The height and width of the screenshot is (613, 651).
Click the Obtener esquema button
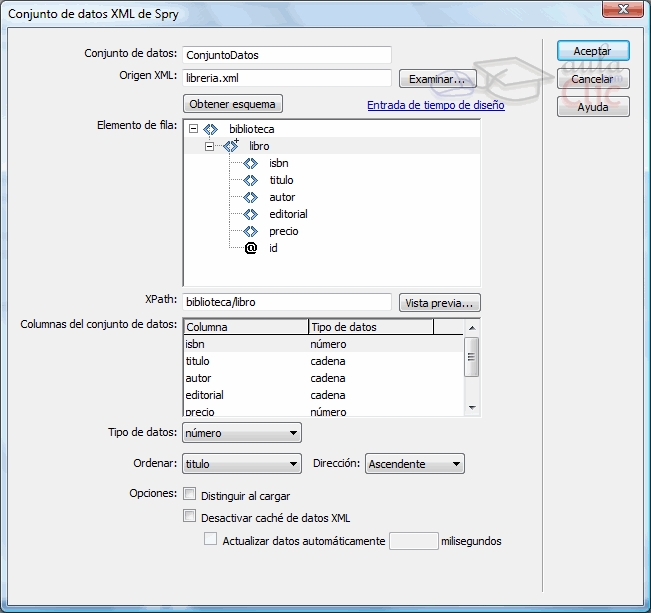pyautogui.click(x=232, y=104)
